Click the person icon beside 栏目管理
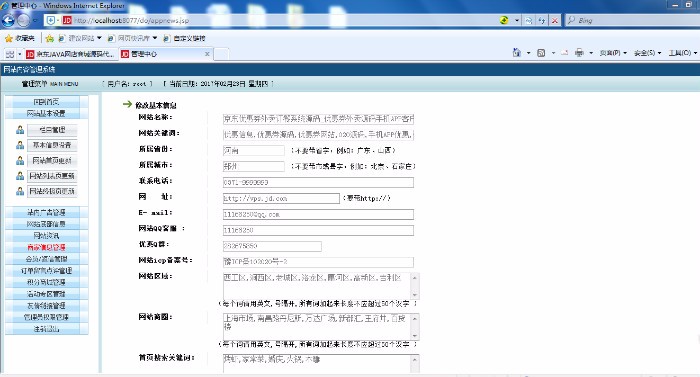Viewport: 700px width, 377px height. point(20,130)
